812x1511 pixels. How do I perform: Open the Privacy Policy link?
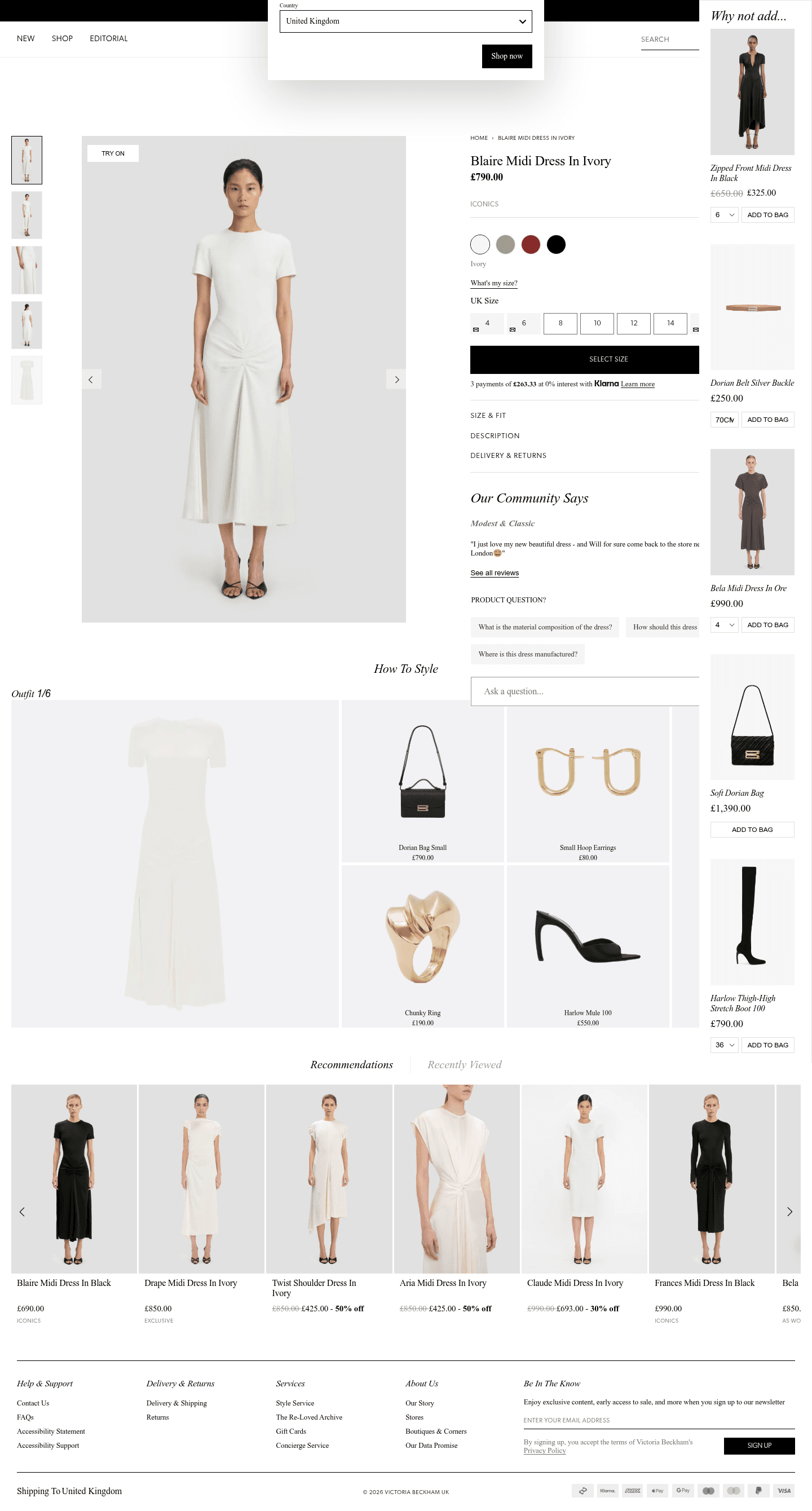545,1451
